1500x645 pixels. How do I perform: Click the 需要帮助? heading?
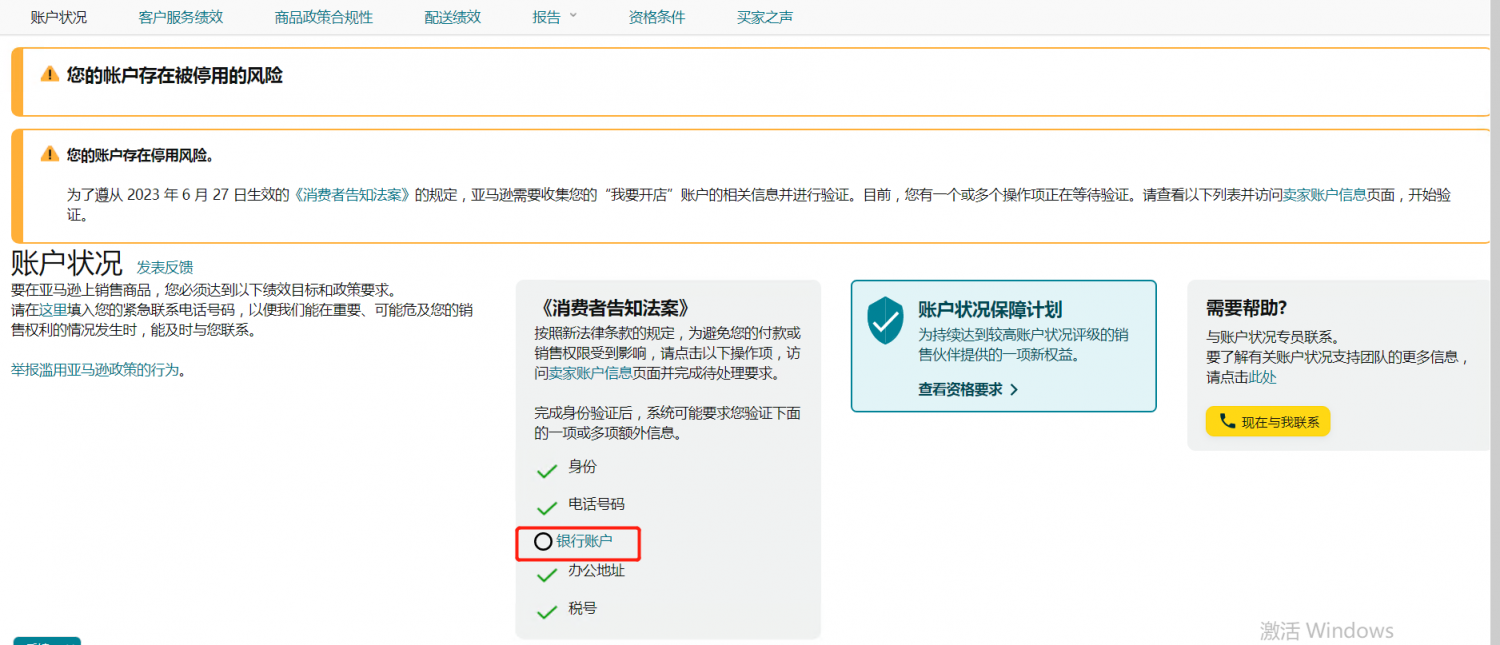point(1247,308)
